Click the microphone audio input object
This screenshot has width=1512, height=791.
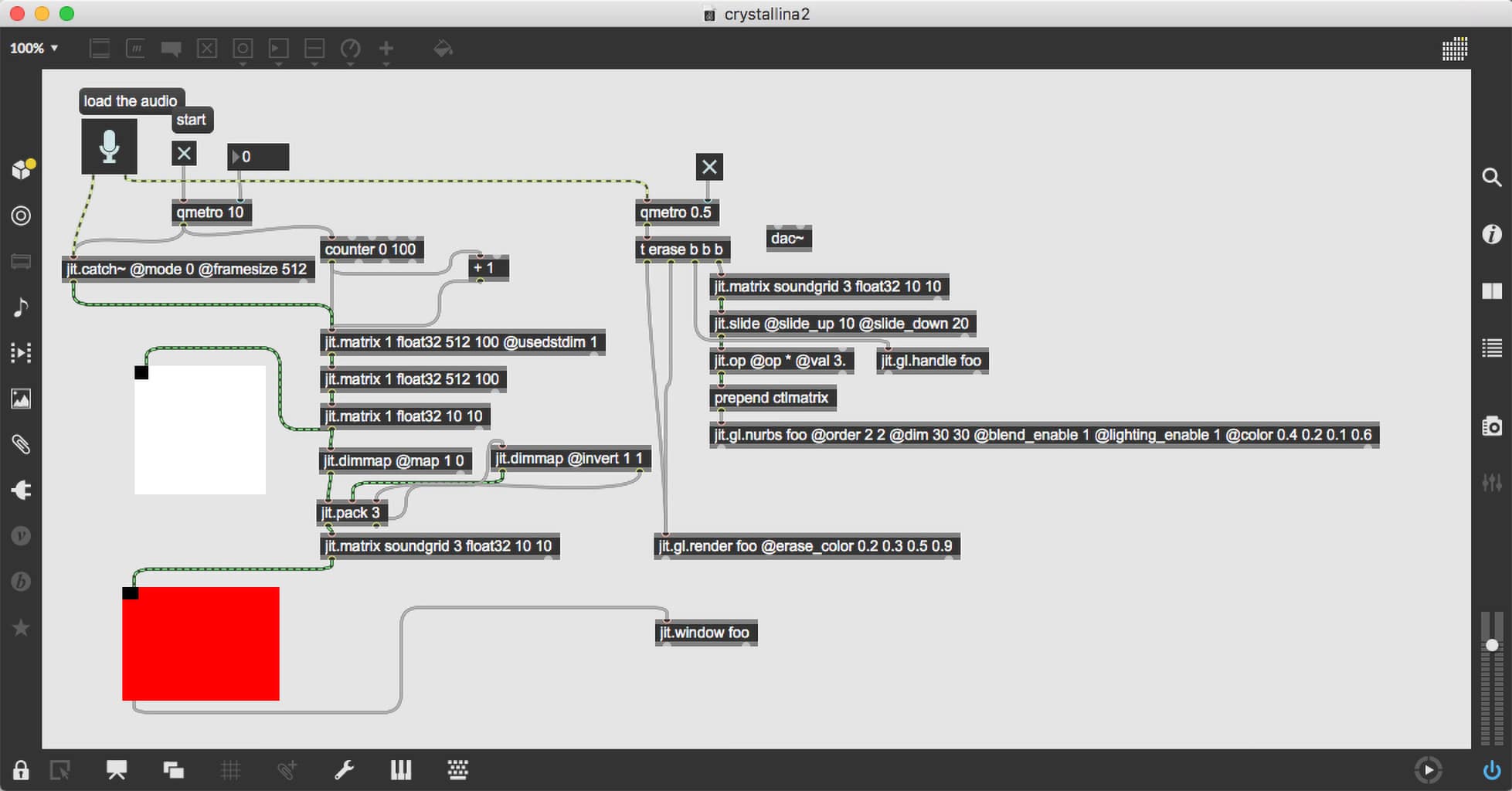point(109,146)
